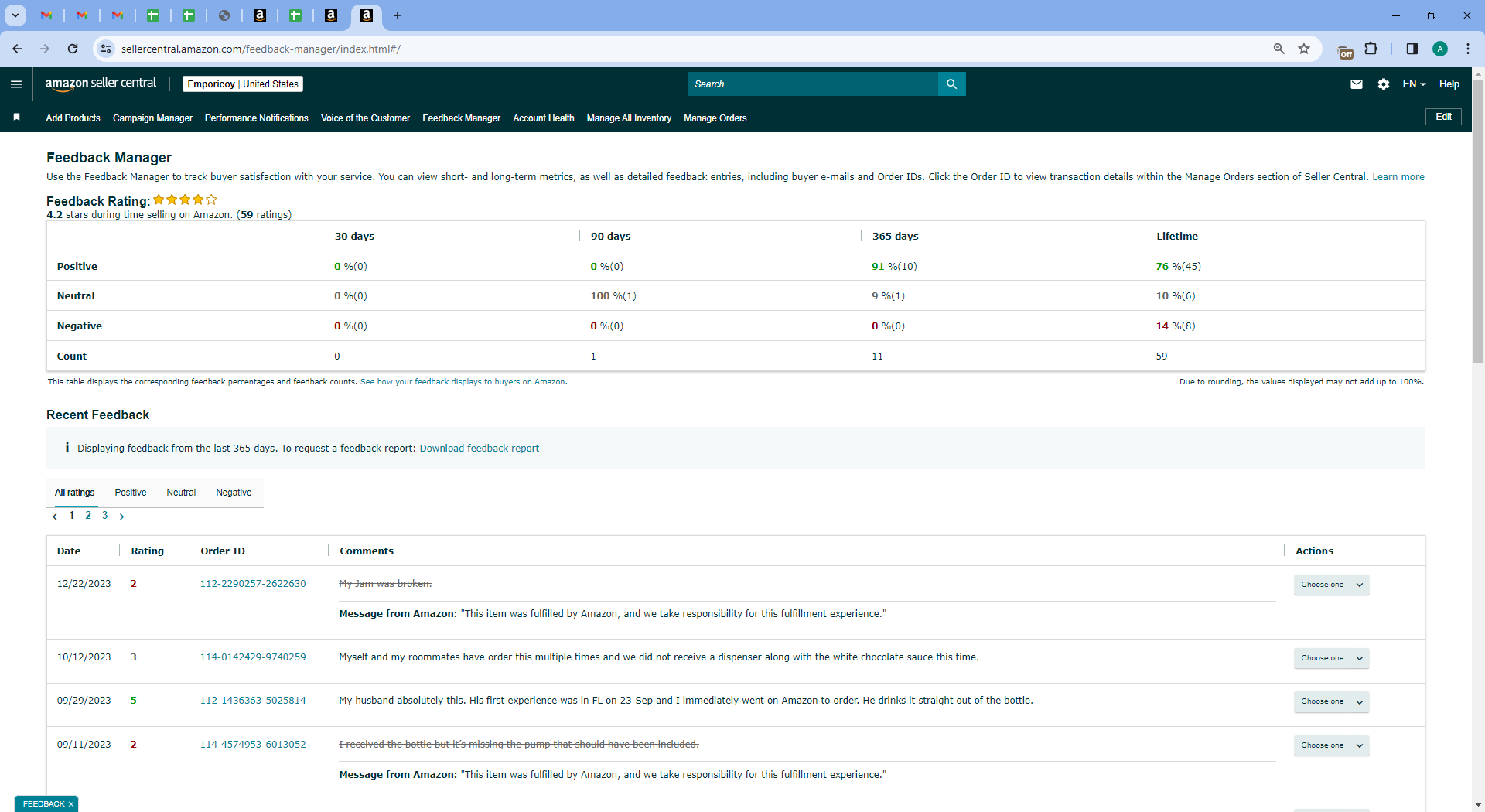The width and height of the screenshot is (1485, 812).
Task: Click the magnifier search button in the header
Action: tap(952, 84)
